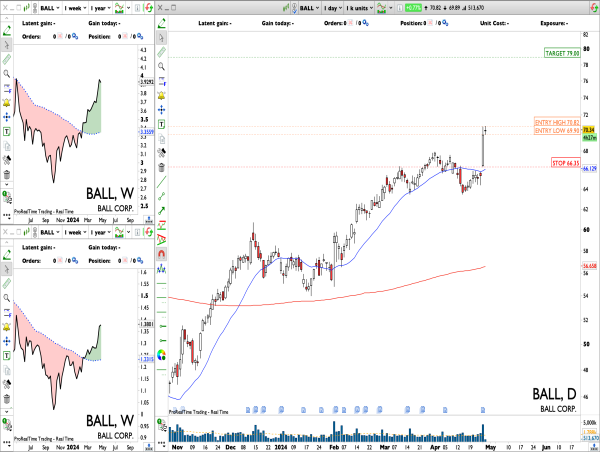Click position settings gears in daily chart

(x=445, y=23)
